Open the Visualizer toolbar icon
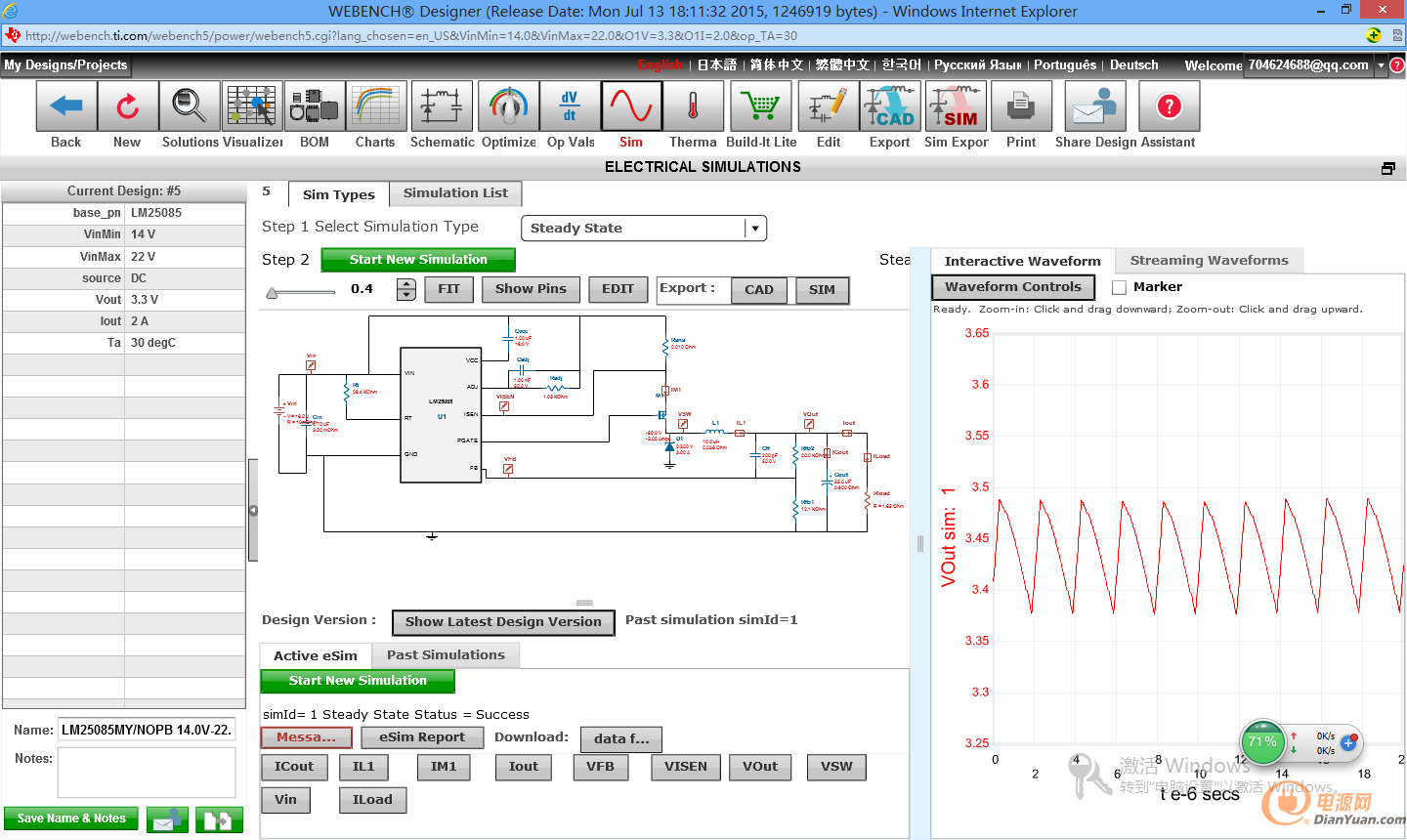 (x=252, y=105)
